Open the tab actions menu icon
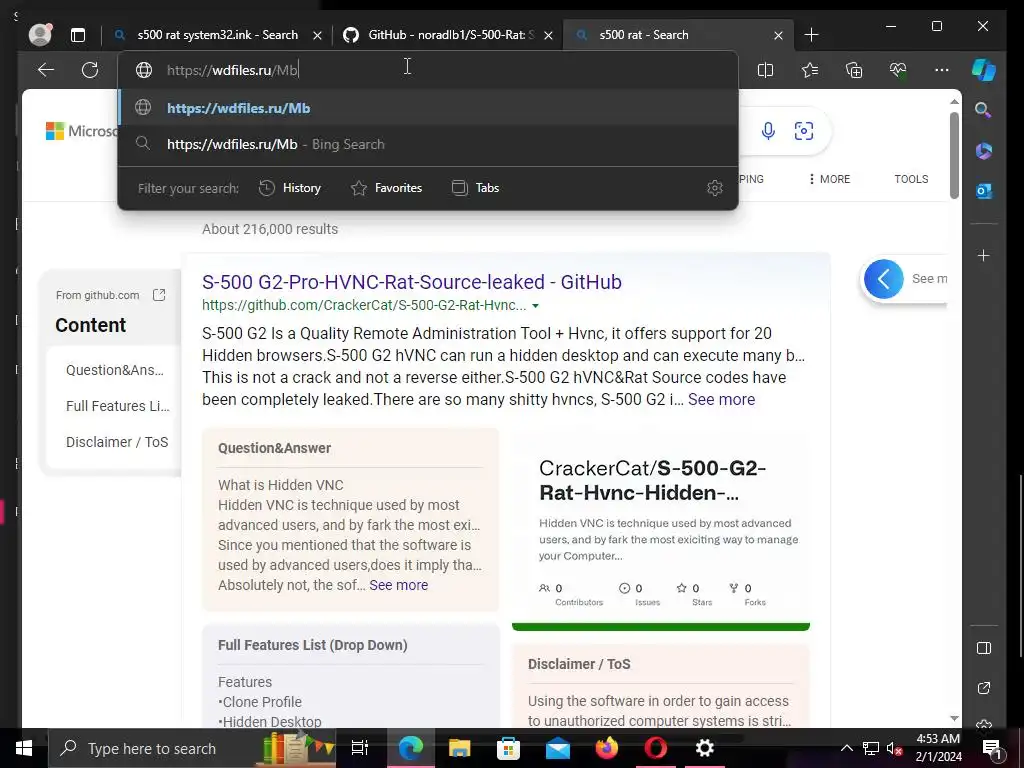 [78, 35]
